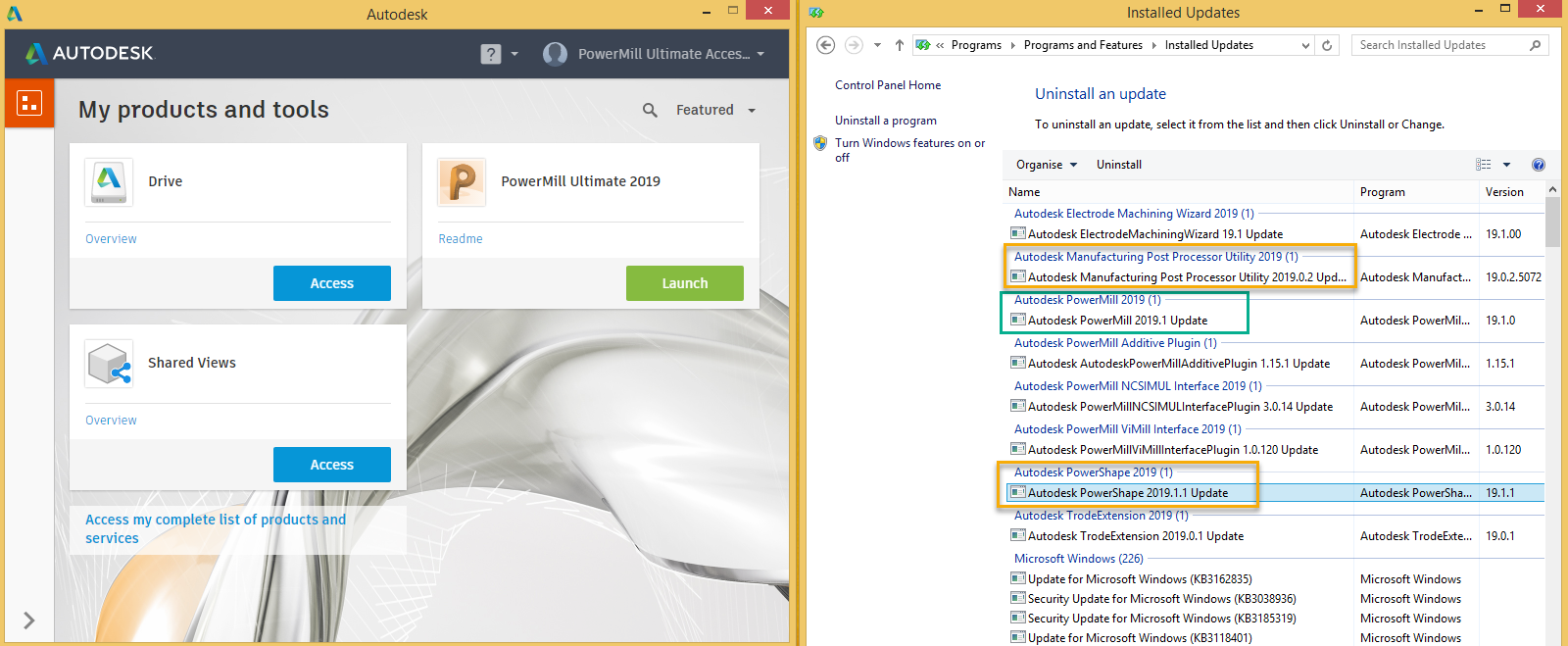Select Security Update for Microsoft Windows (KB3038936)
1568x646 pixels.
click(x=1161, y=599)
